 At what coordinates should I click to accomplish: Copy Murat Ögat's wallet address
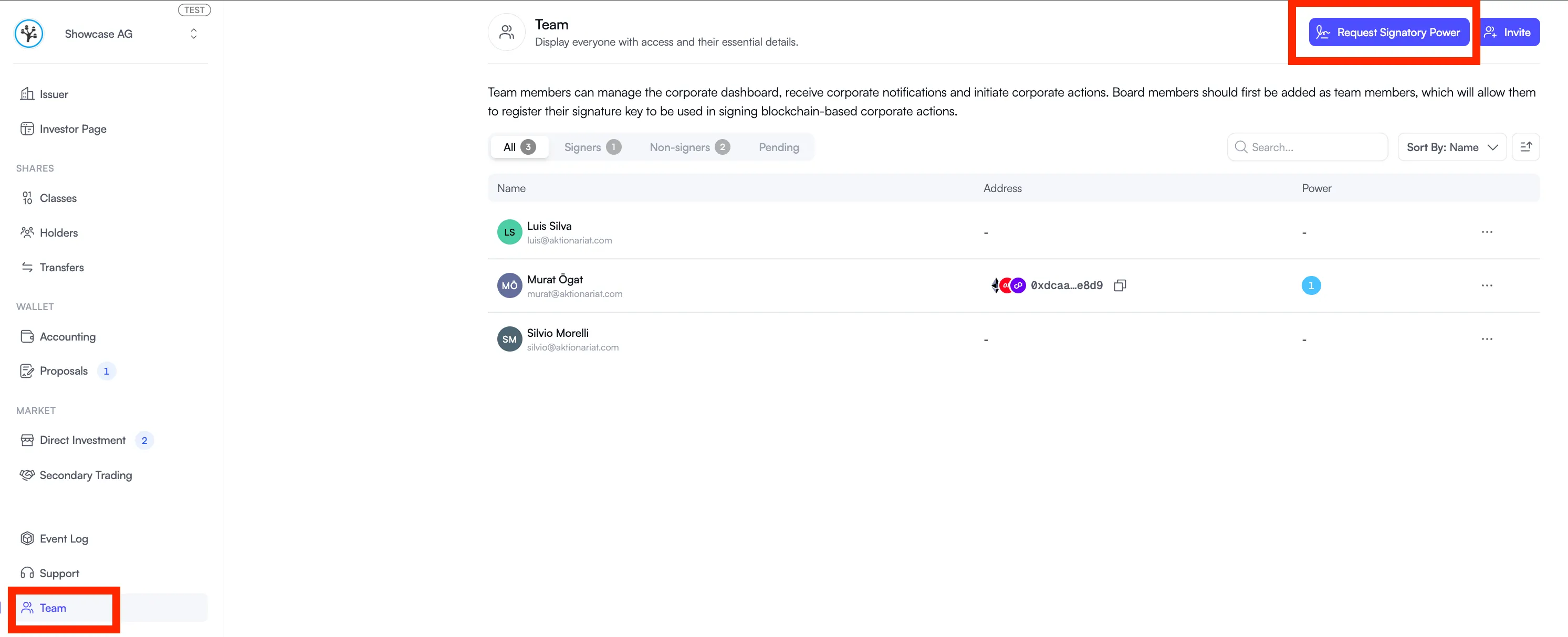pos(1121,285)
